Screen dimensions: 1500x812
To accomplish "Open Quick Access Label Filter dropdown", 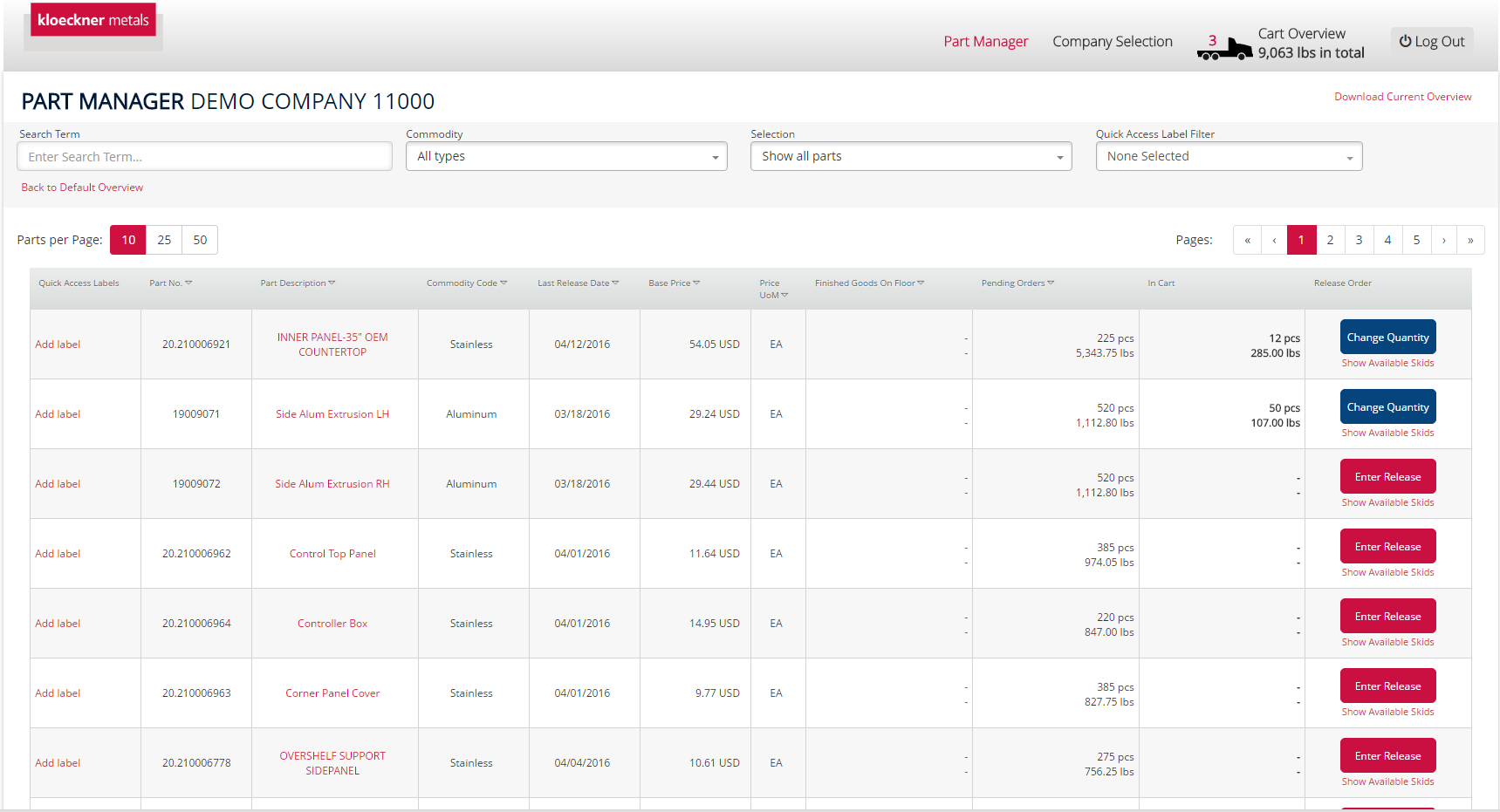I will (1229, 157).
